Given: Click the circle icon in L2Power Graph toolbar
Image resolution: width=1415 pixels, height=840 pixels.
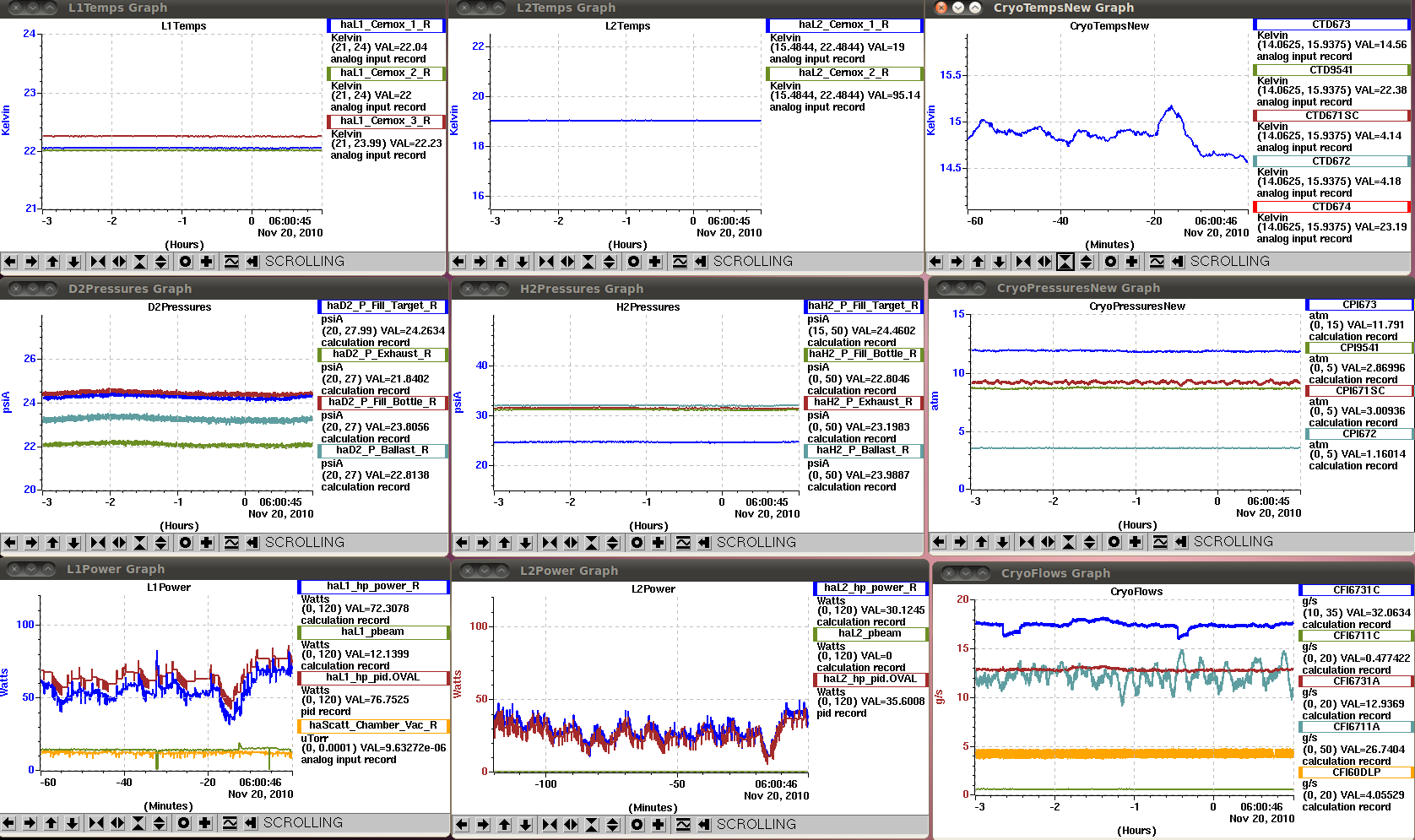Looking at the screenshot, I should [x=637, y=825].
